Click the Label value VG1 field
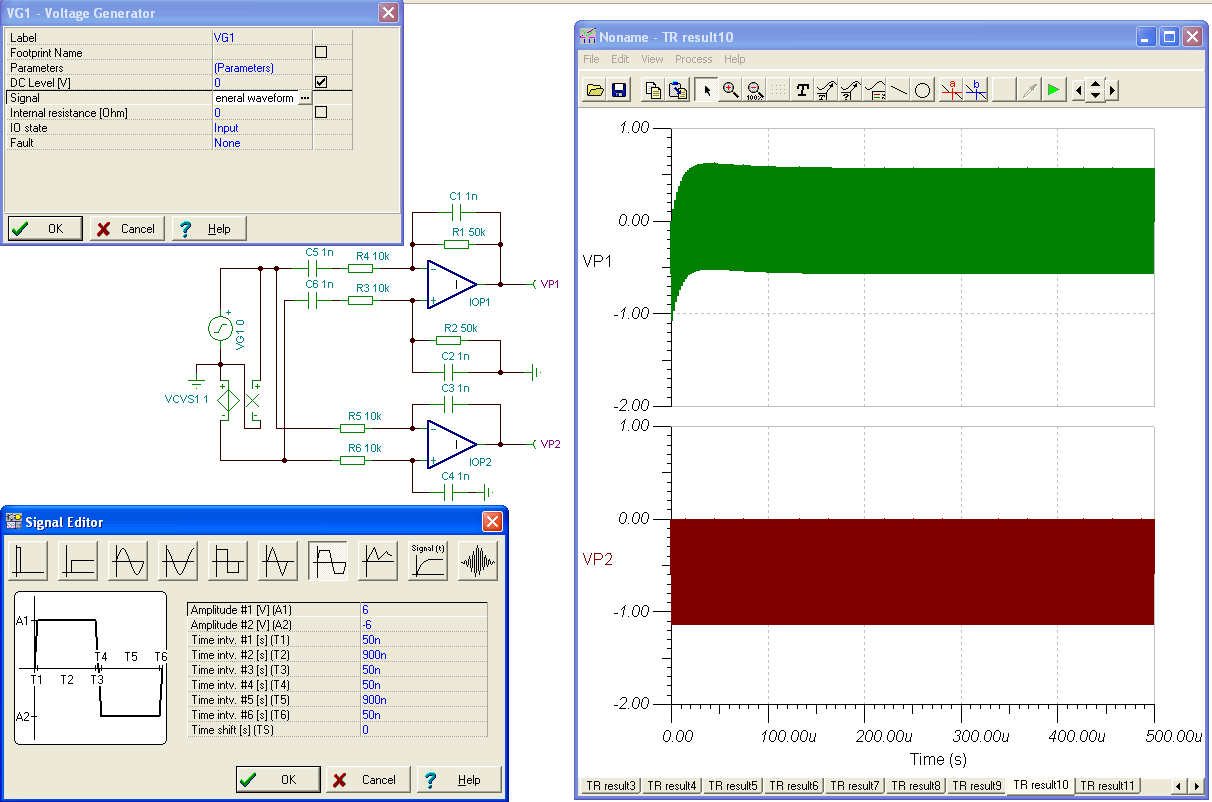 (262, 37)
